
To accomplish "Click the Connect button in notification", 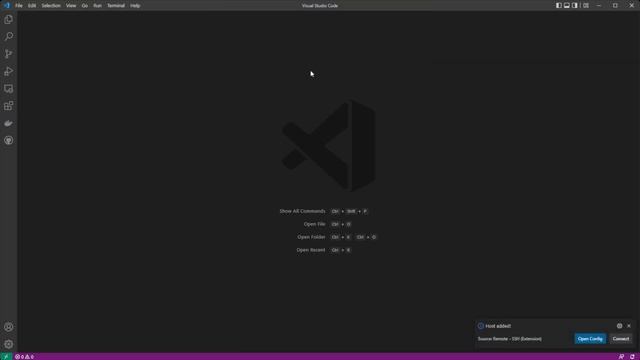I will tap(621, 339).
